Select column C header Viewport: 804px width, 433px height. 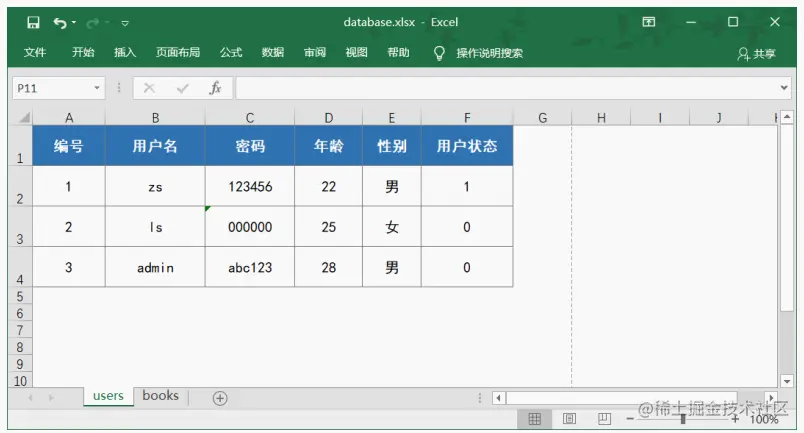point(250,117)
